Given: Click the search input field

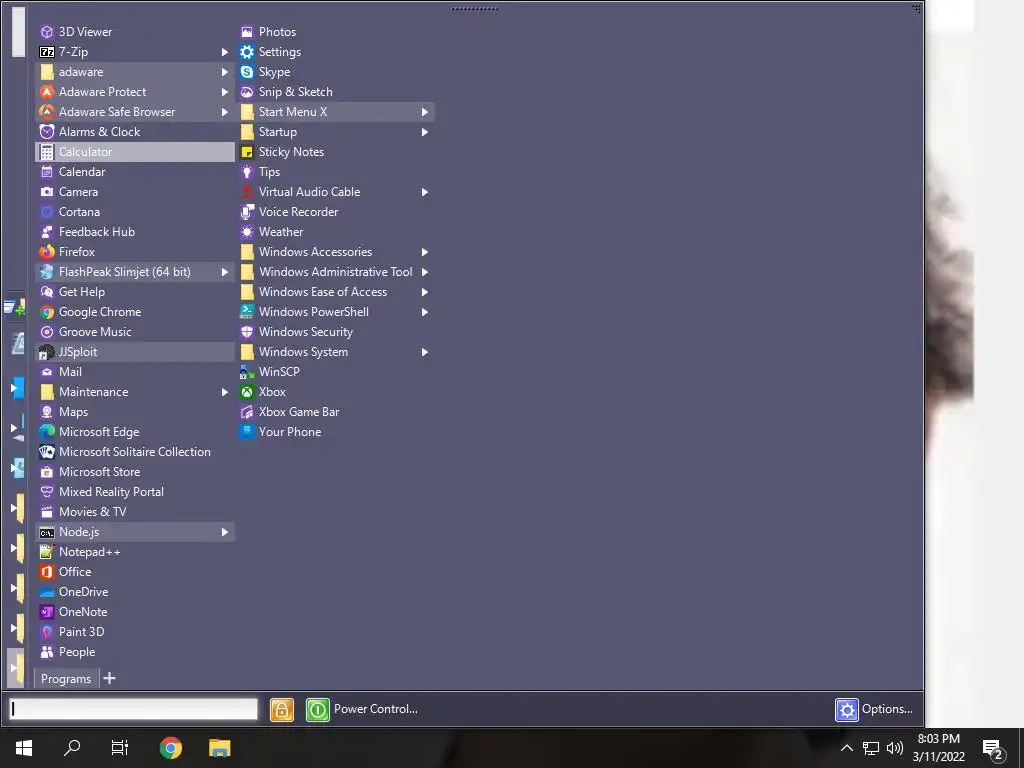Looking at the screenshot, I should coord(133,709).
